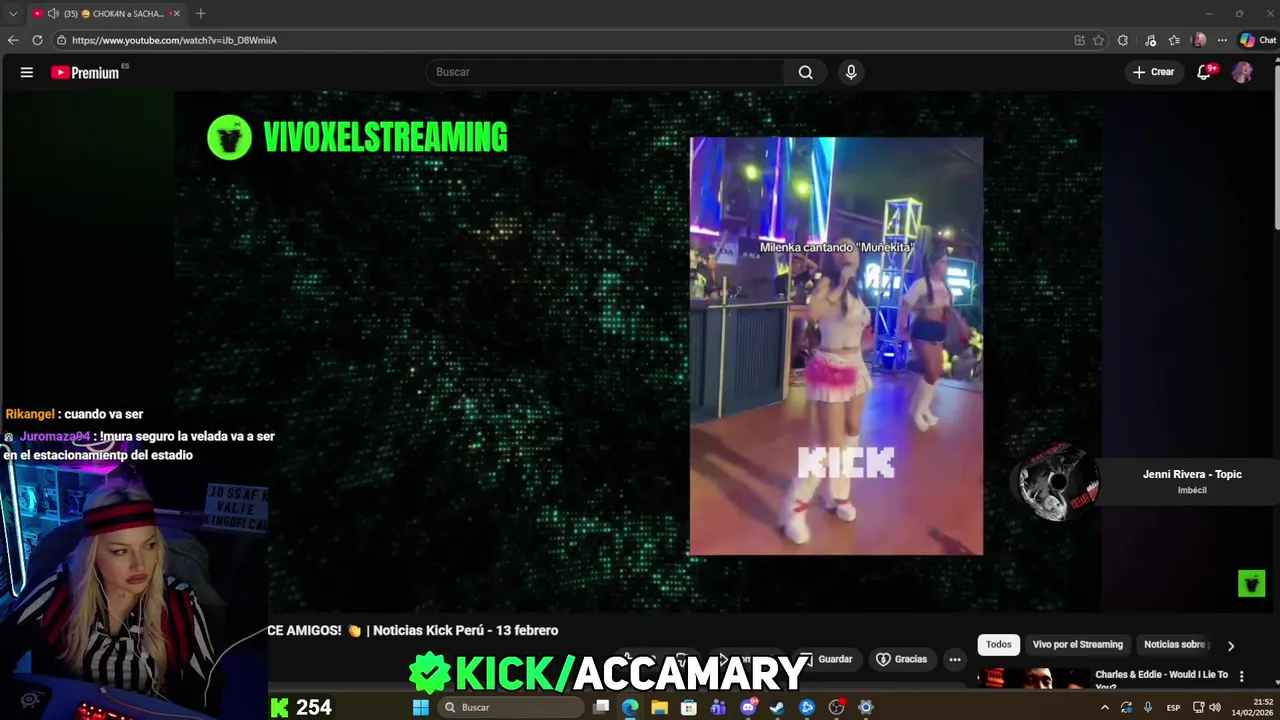The height and width of the screenshot is (720, 1280).
Task: Click the YouTube search magnifier button
Action: (x=805, y=72)
